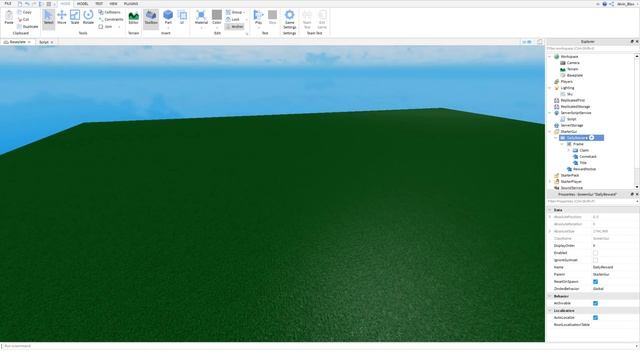Click the Team Test icon

coord(307,19)
